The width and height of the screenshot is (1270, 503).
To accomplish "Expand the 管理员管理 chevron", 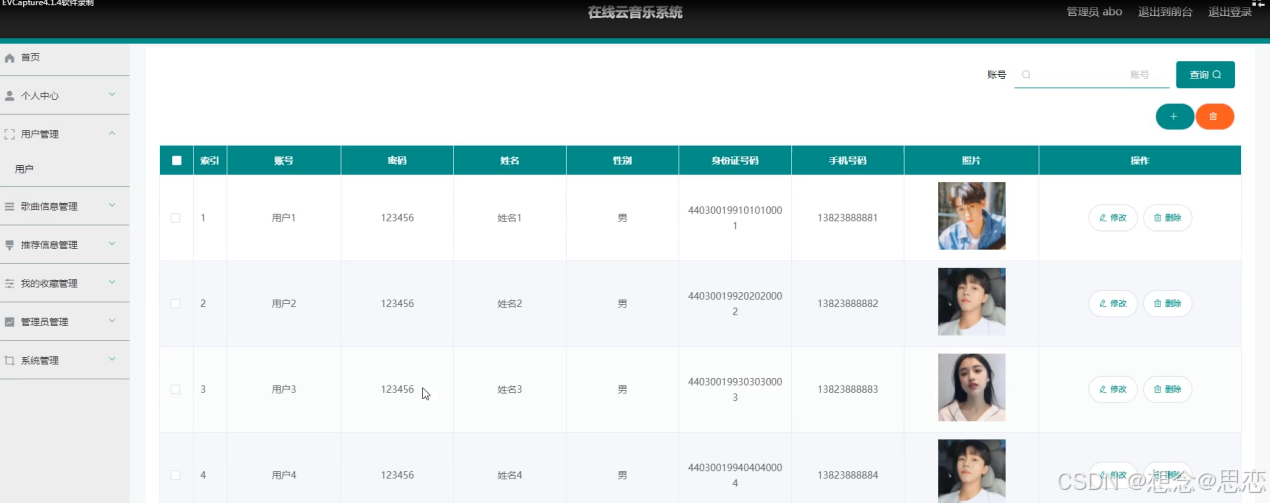I will click(112, 321).
